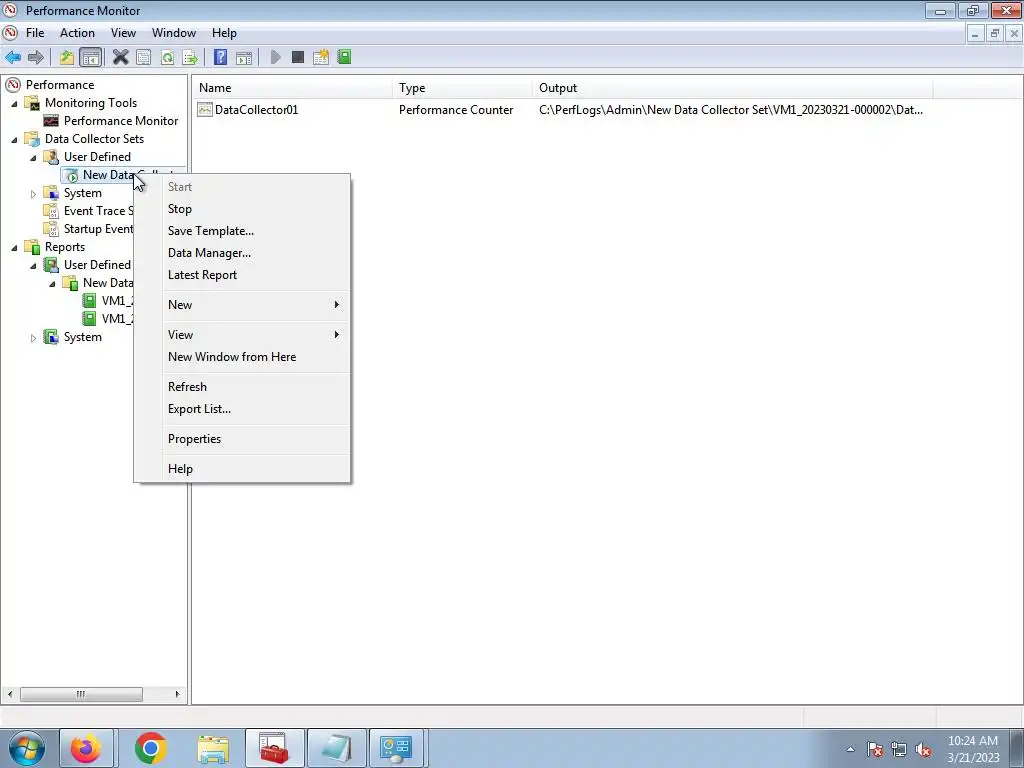Choose Stop in the context menu

(x=242, y=209)
